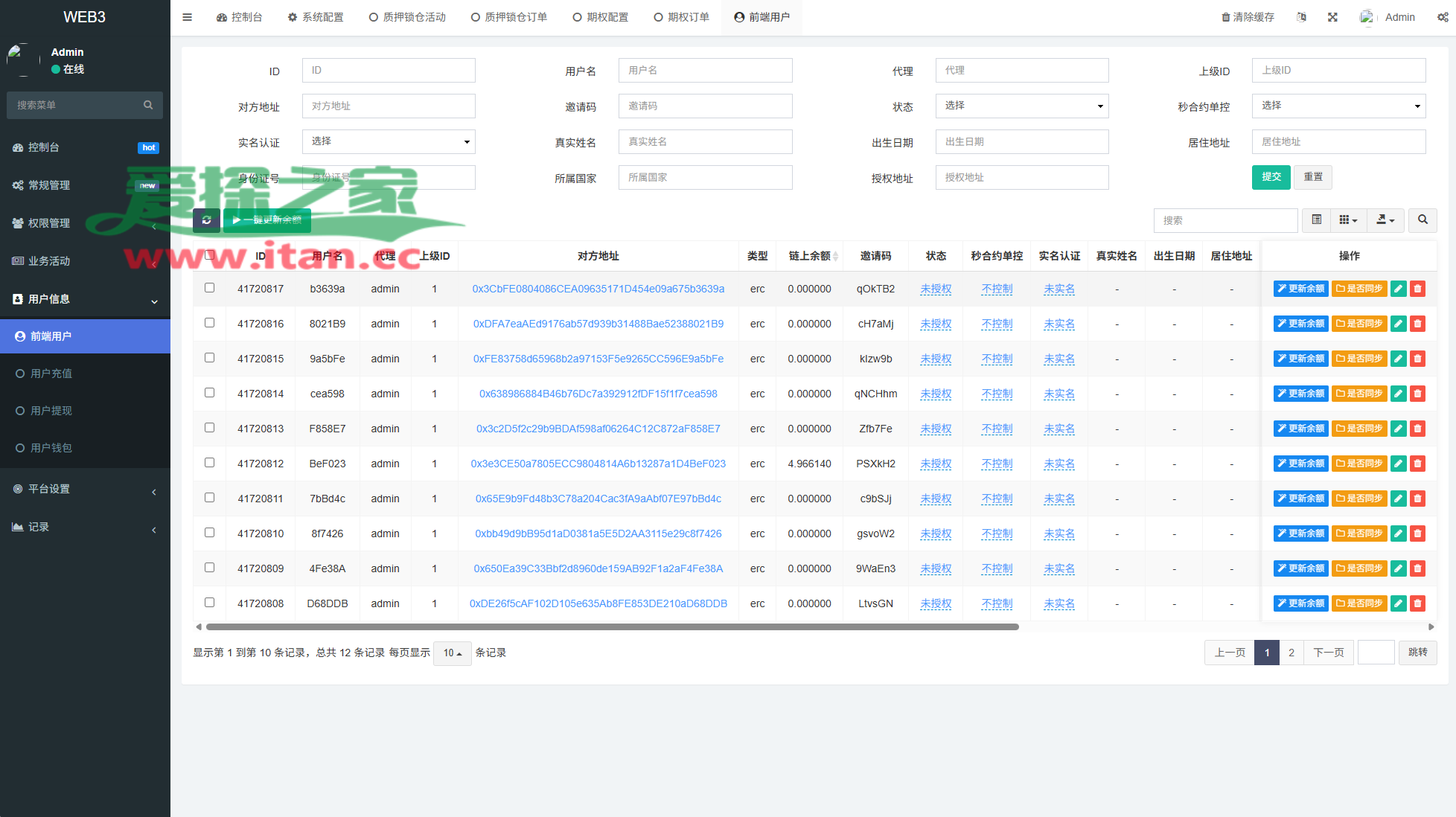
Task: Tick the row checkbox for ID 41720811
Action: coord(209,498)
